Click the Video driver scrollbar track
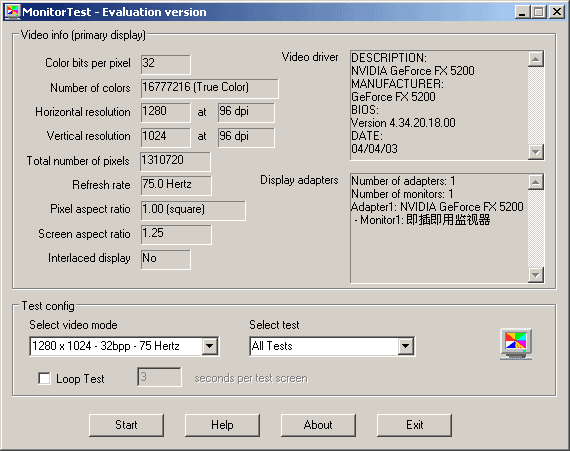The width and height of the screenshot is (570, 451). [x=536, y=105]
